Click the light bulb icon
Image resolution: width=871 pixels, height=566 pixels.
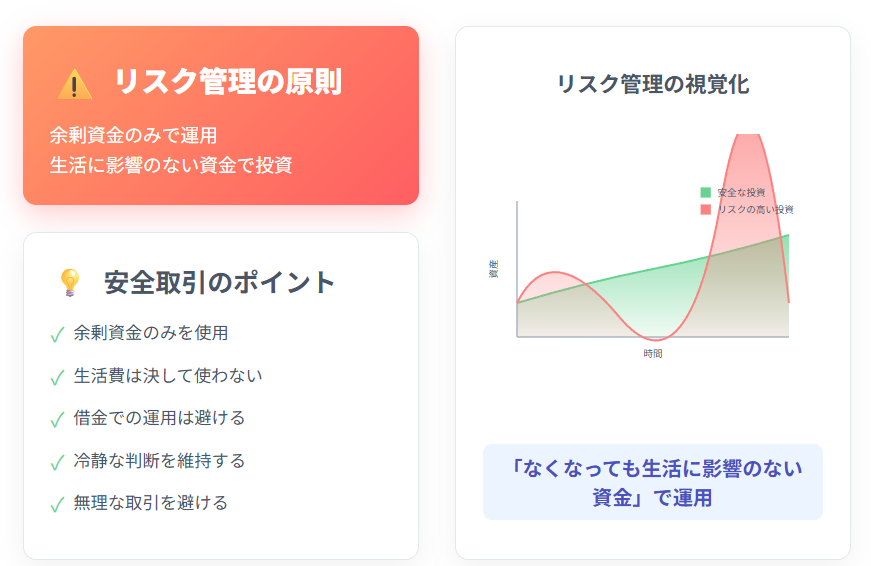coord(69,283)
